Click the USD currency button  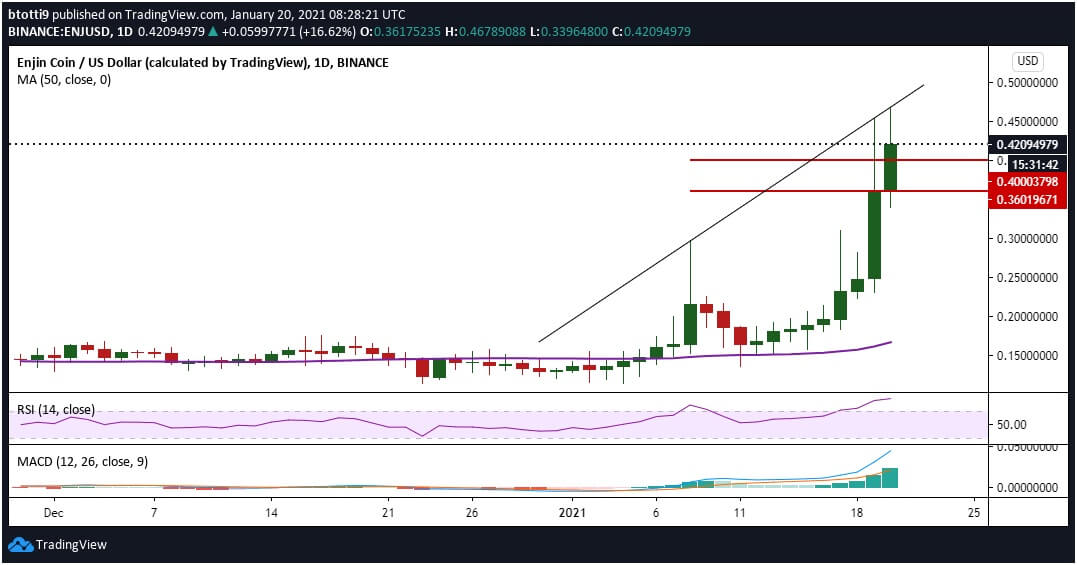pyautogui.click(x=1028, y=61)
